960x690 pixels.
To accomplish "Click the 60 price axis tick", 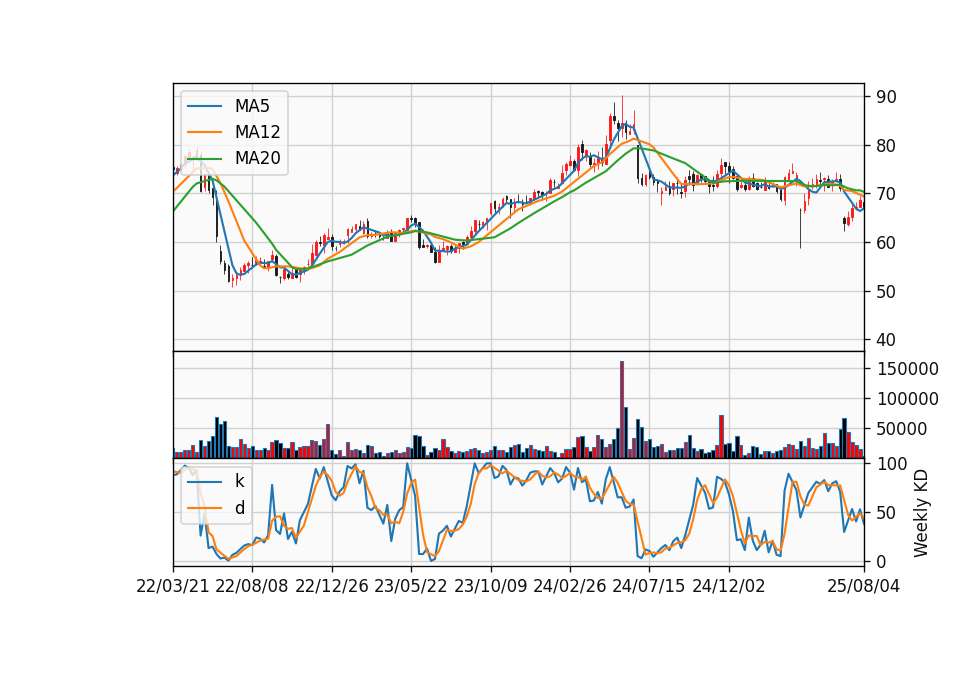I will tap(886, 243).
